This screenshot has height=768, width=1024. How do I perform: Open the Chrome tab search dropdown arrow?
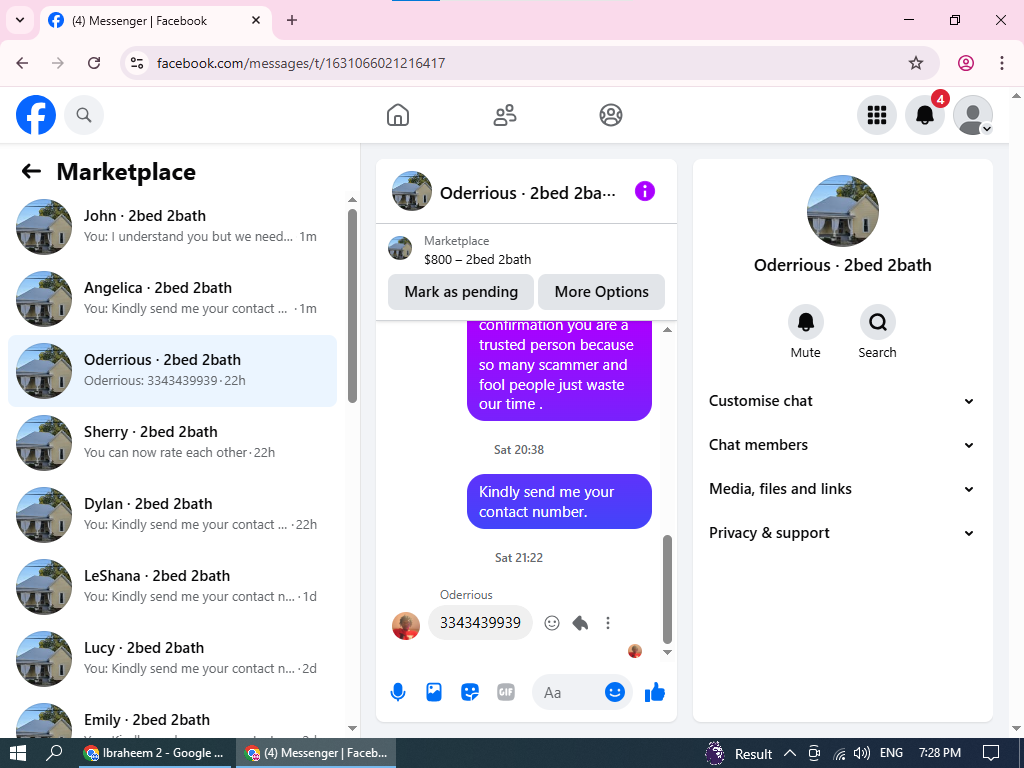[20, 20]
